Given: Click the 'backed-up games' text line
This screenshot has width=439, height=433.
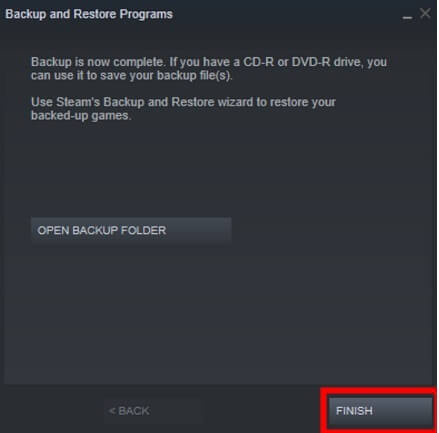Looking at the screenshot, I should coord(81,116).
